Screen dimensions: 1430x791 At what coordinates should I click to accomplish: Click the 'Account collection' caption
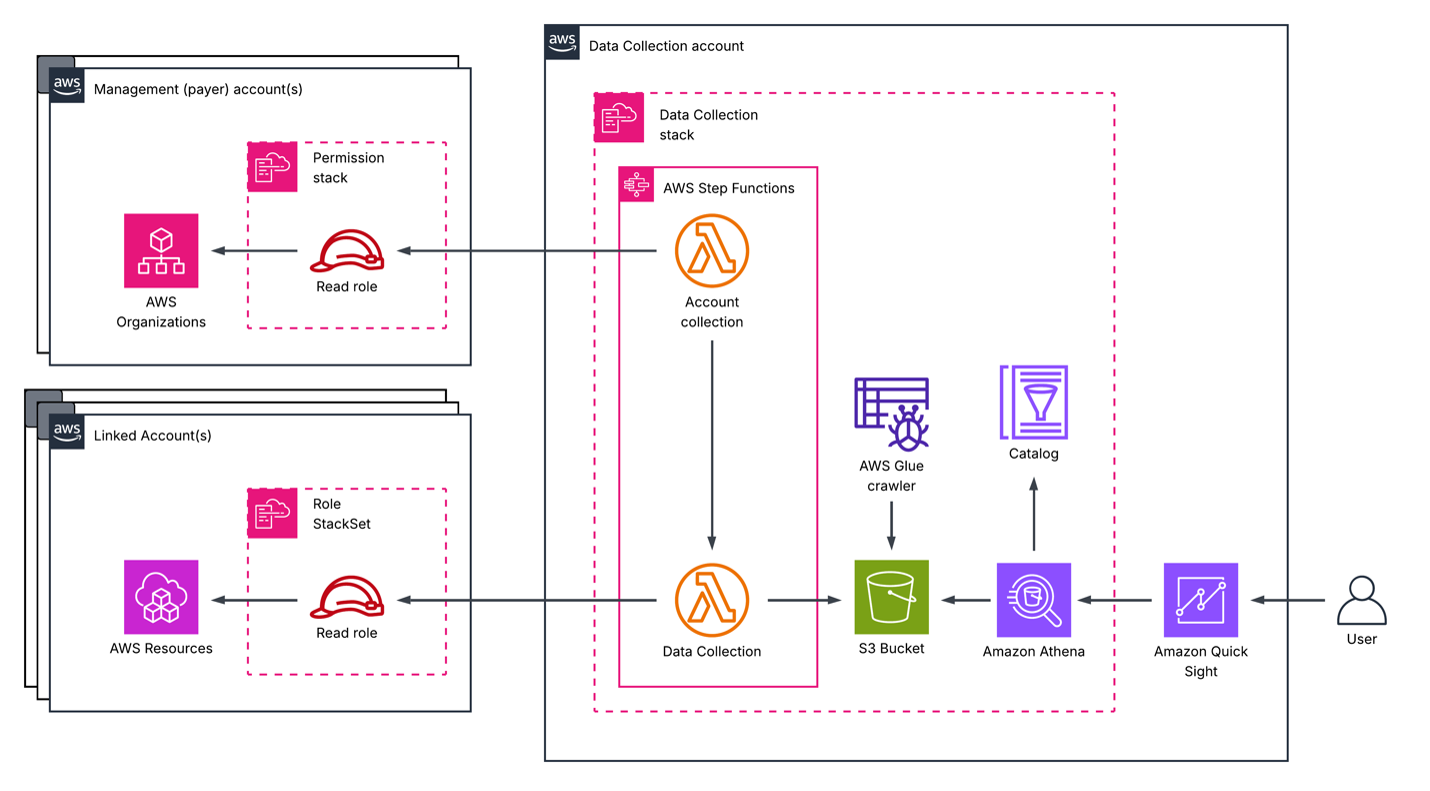[x=712, y=312]
